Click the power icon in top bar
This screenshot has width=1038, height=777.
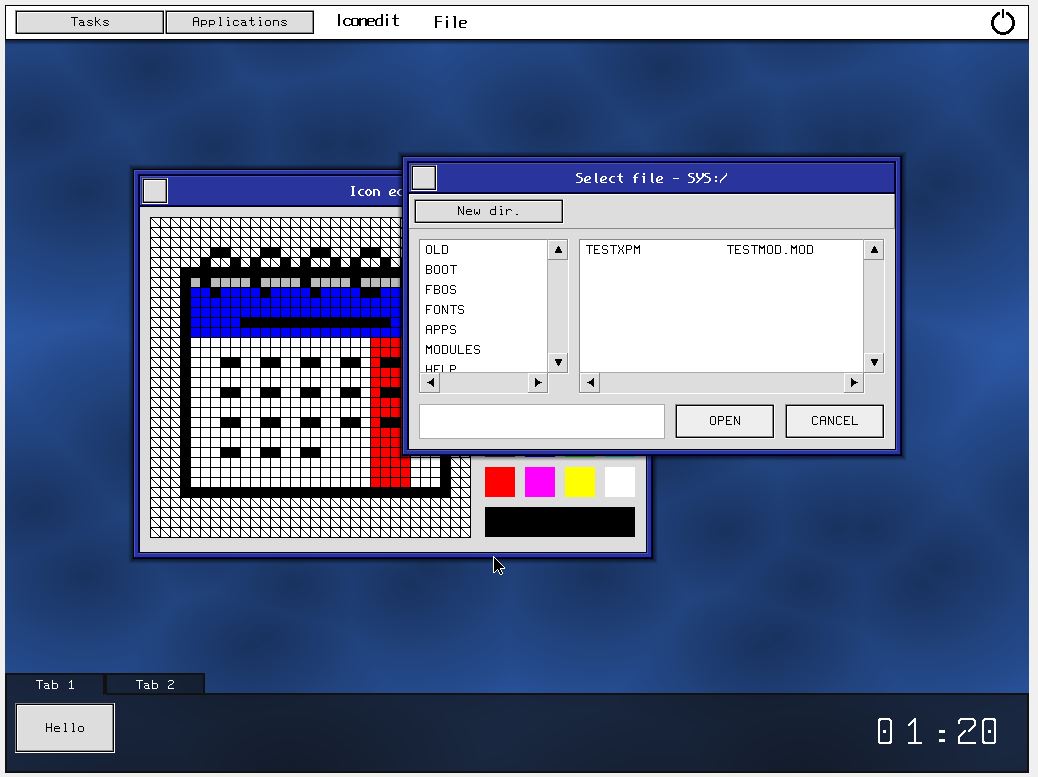coord(1002,22)
